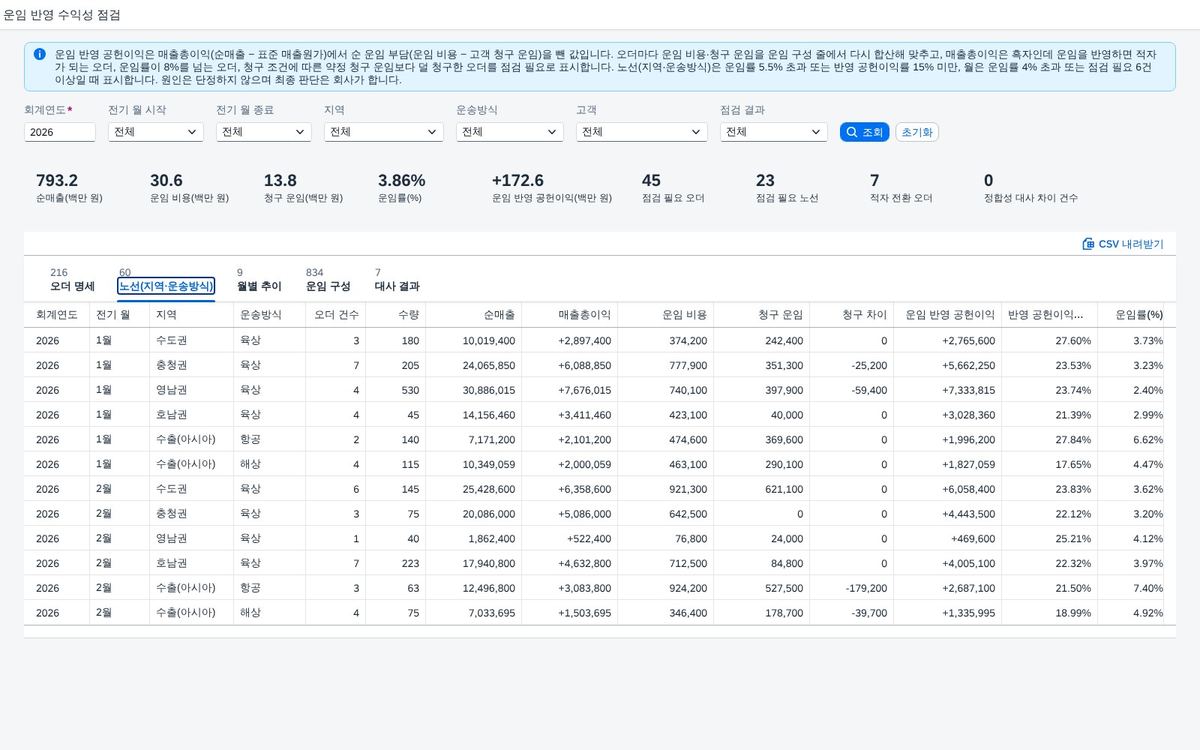
Task: Click the 초기화 reset button
Action: 917,132
